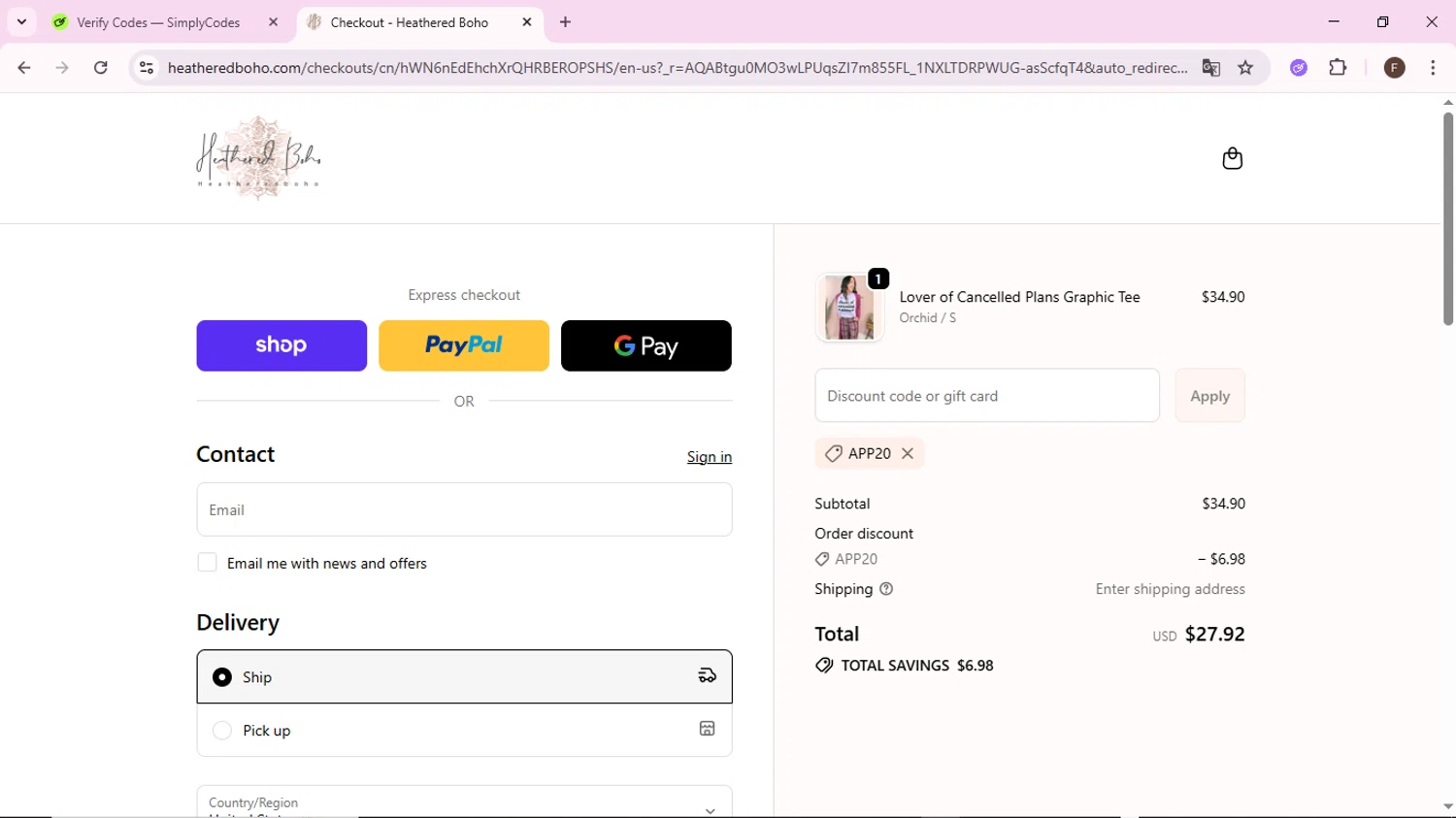1456x818 pixels.
Task: Click the translate page icon in address bar
Action: (1210, 68)
